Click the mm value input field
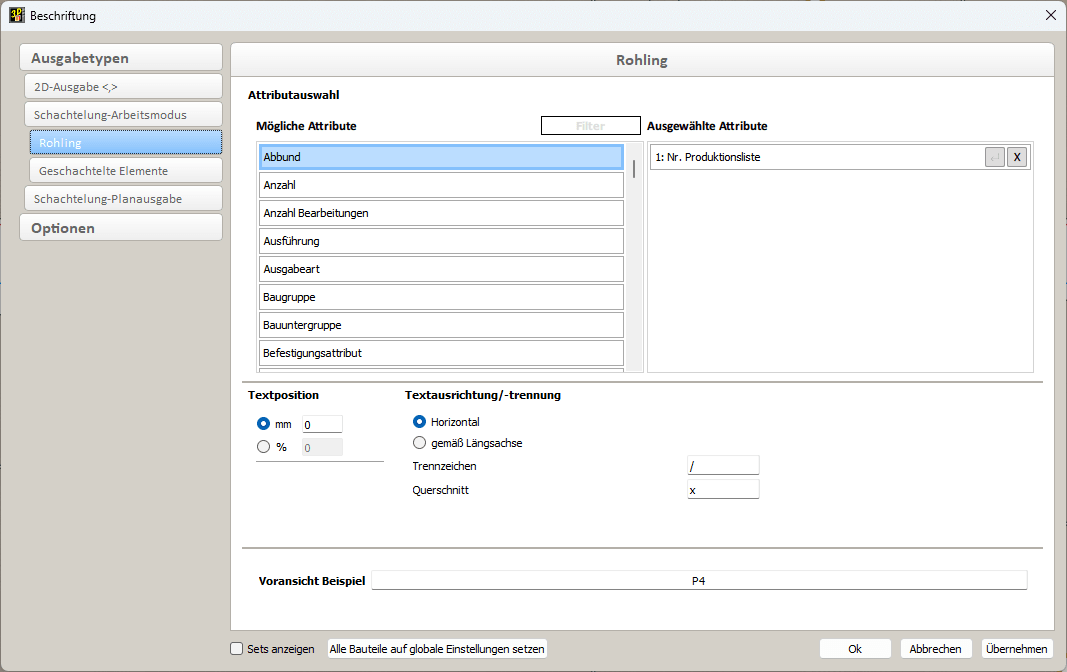Screen dimensions: 1067x672 [323, 424]
